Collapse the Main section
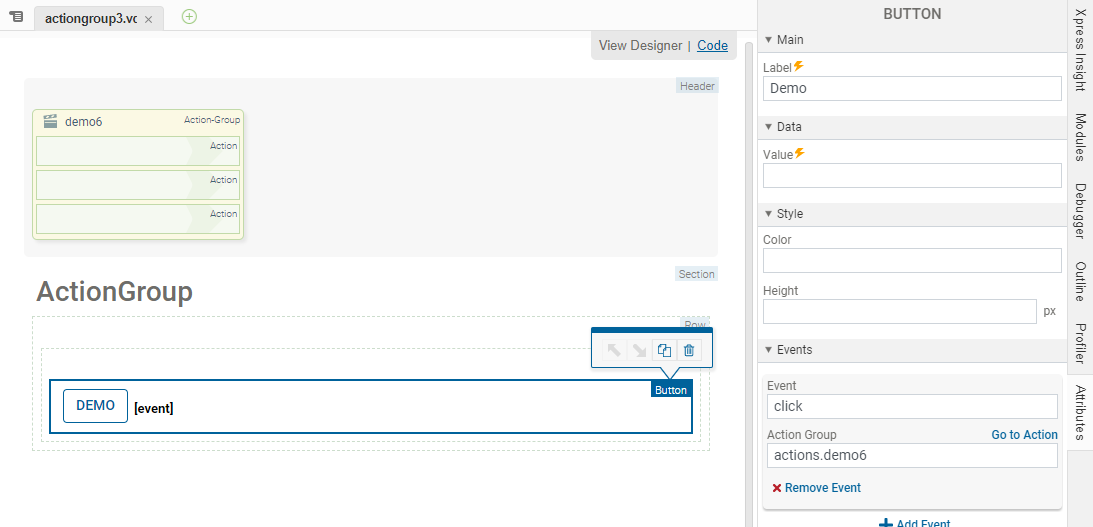This screenshot has width=1093, height=527. (768, 40)
